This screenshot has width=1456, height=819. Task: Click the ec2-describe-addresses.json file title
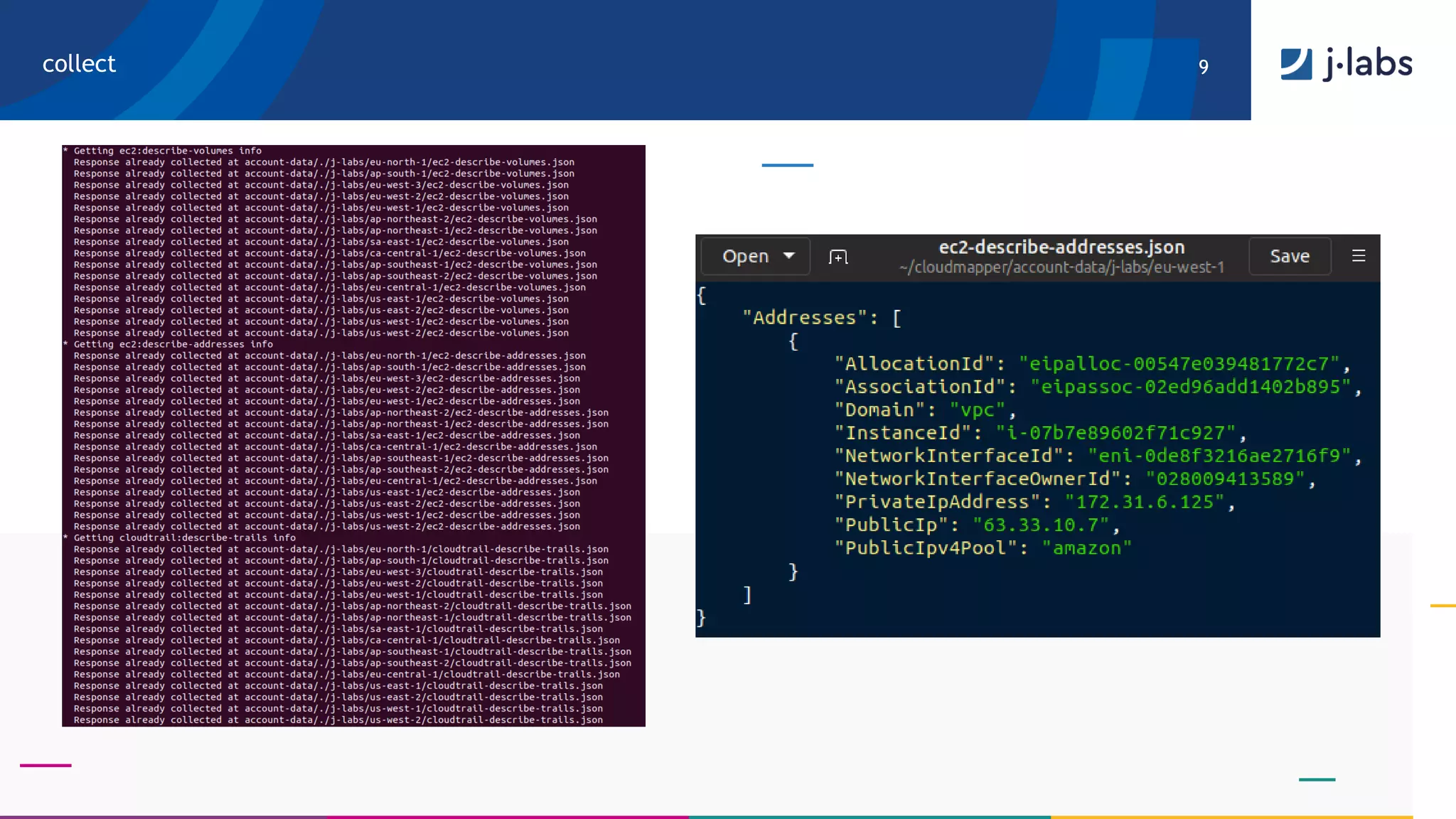[1061, 247]
